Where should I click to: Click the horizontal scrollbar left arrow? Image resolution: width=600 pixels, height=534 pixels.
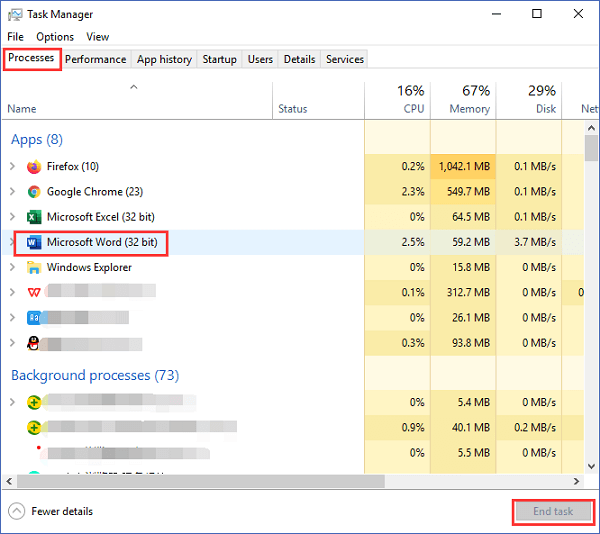tap(9, 481)
